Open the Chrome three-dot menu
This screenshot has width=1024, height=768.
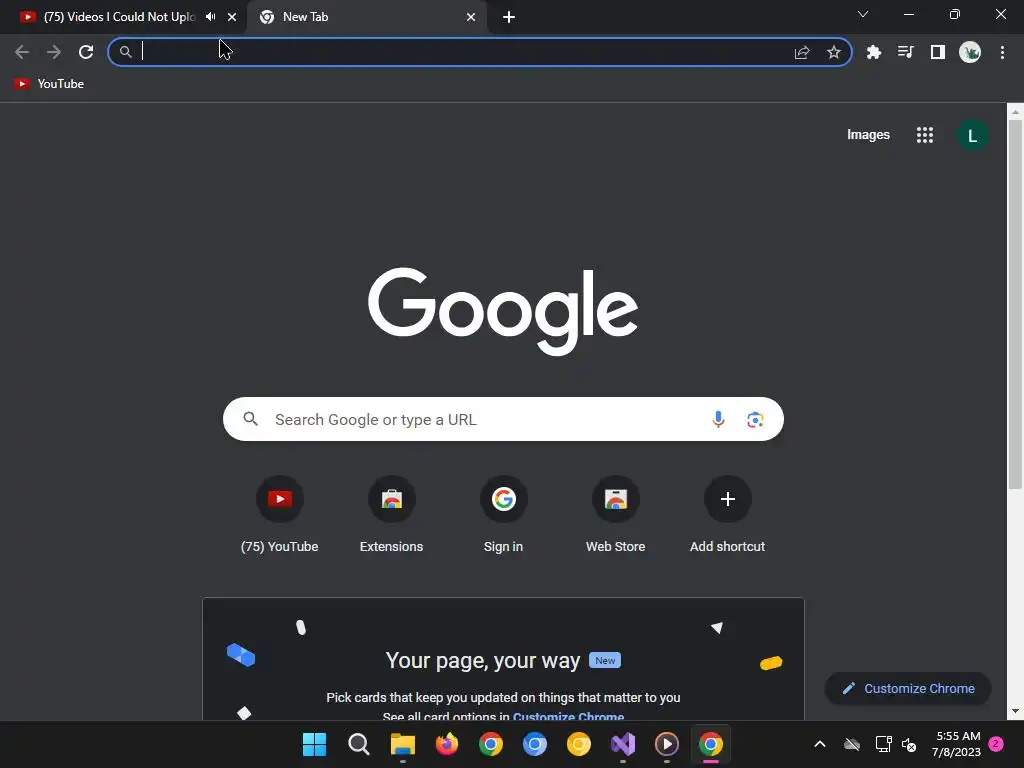(x=1002, y=52)
